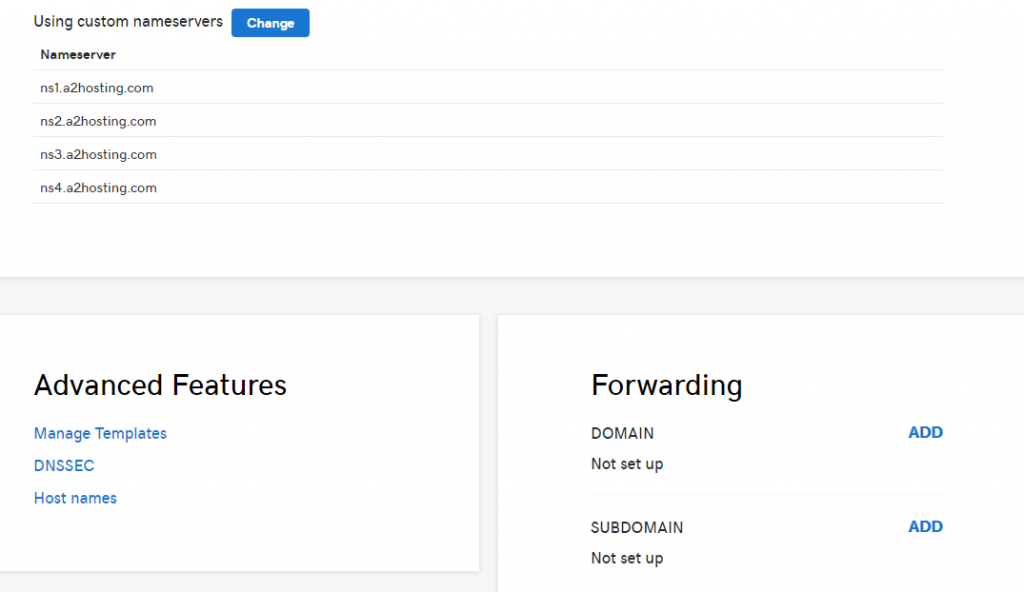Click the 'Using custom nameservers' text
Screen dimensions: 1024x592
(x=128, y=22)
